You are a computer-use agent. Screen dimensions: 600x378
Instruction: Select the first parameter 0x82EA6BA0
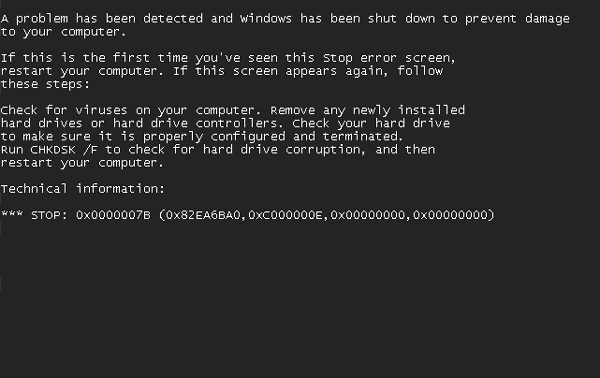click(203, 215)
